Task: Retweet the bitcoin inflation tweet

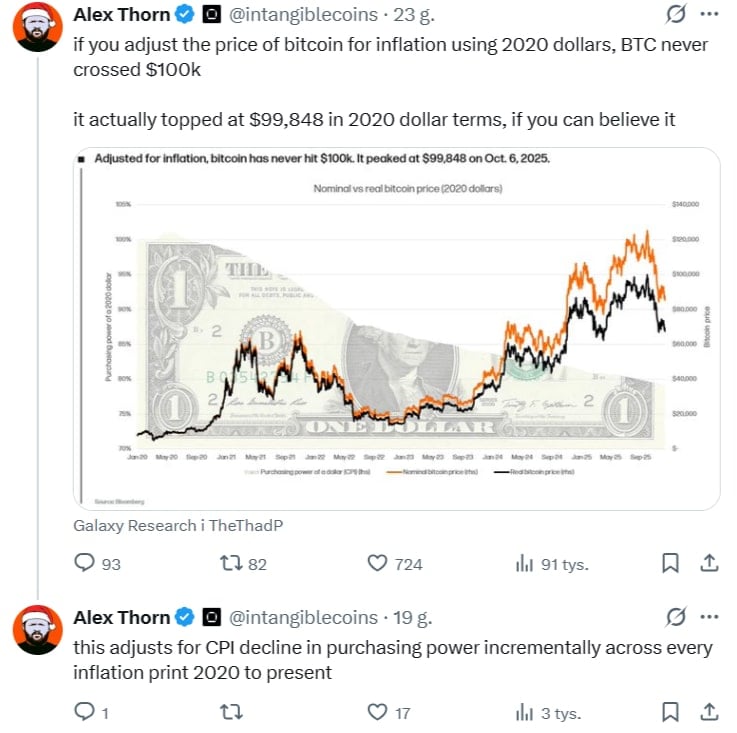Action: coord(230,564)
